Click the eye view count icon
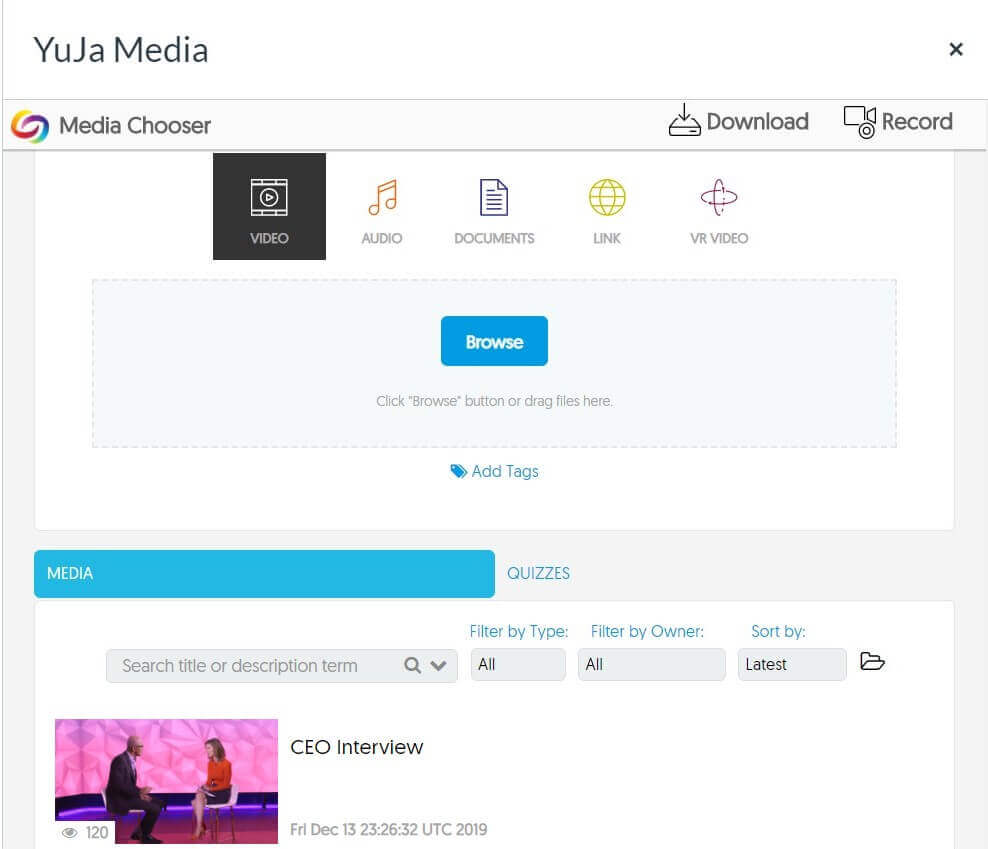Screen dimensions: 988x849 tap(69, 833)
